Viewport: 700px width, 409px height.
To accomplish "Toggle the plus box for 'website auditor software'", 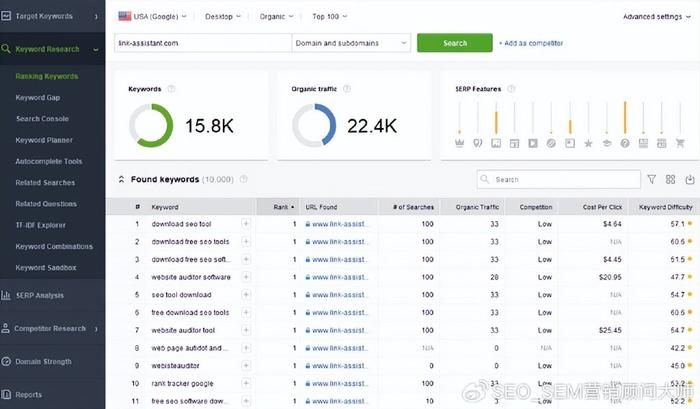I will coord(246,277).
